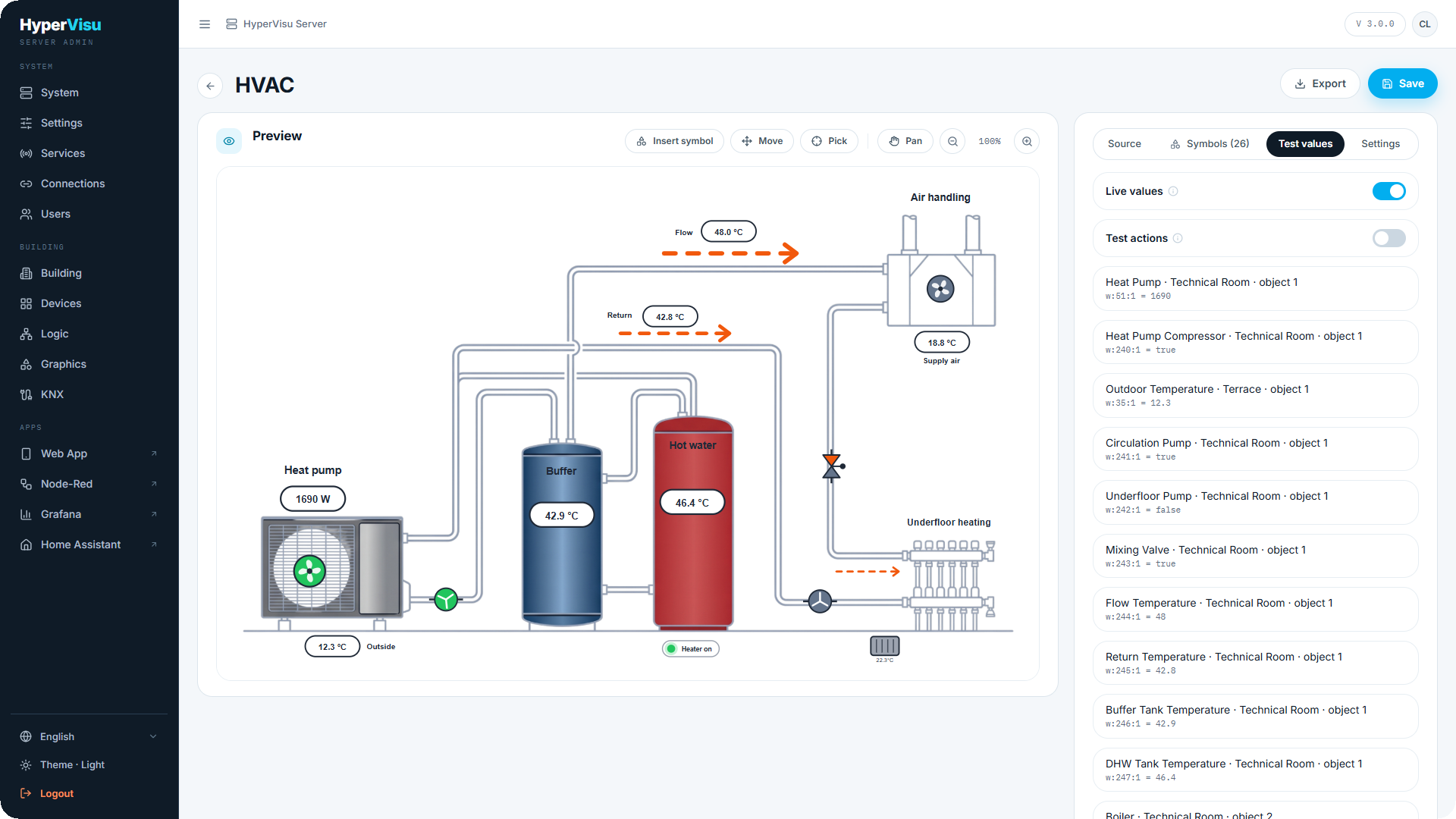Click the mixing valve symbol
1456x819 pixels.
(x=833, y=466)
